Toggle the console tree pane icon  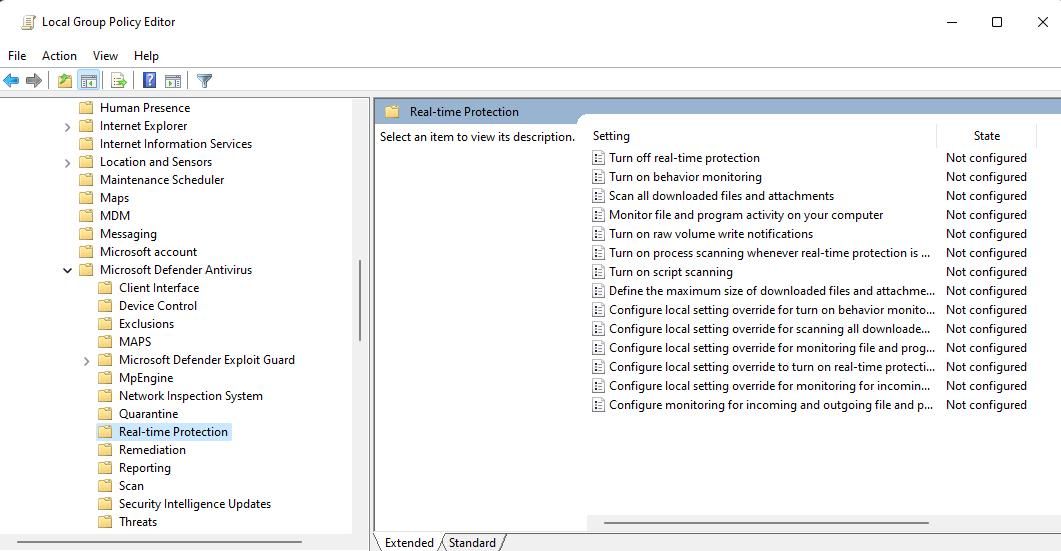point(89,81)
